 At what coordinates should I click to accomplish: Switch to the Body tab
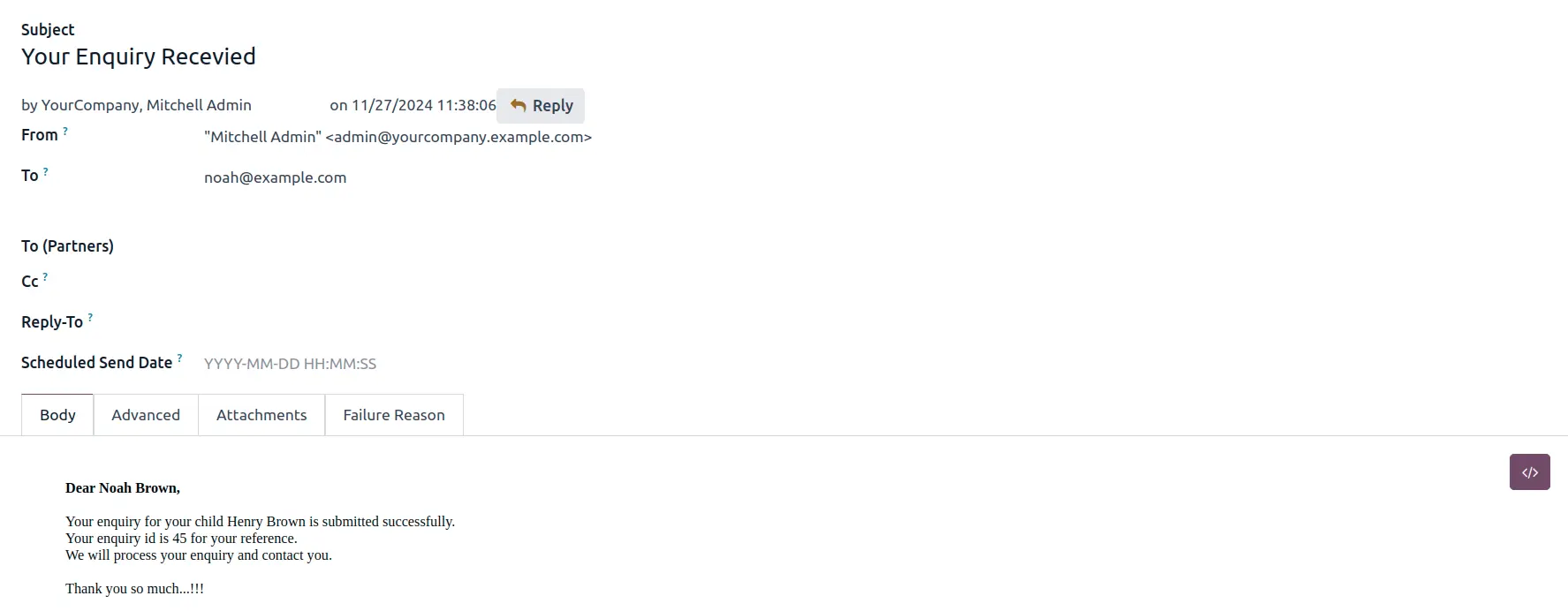57,415
